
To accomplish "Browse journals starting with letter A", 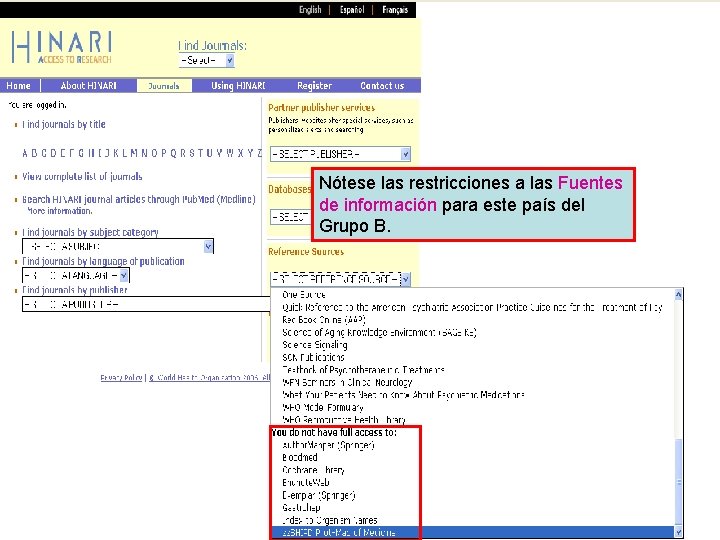I will point(25,153).
